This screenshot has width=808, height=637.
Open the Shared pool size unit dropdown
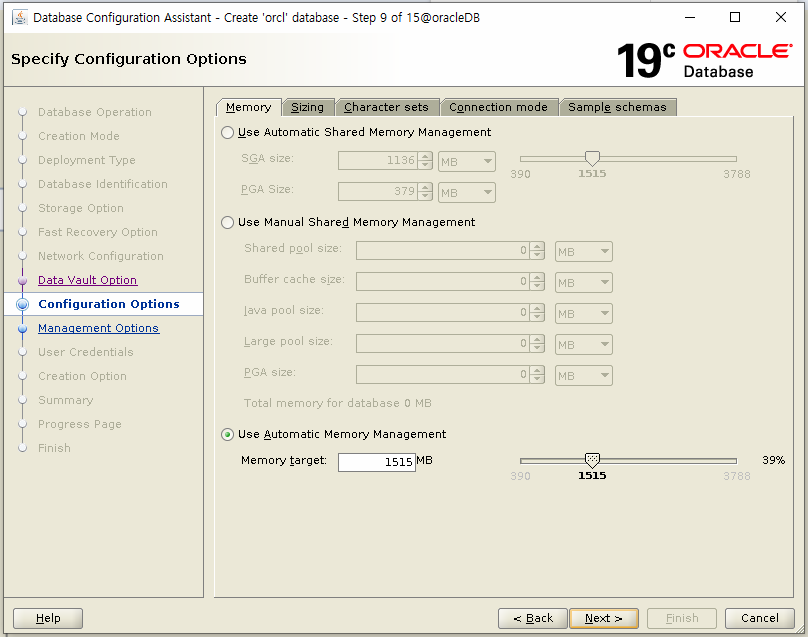tap(583, 252)
